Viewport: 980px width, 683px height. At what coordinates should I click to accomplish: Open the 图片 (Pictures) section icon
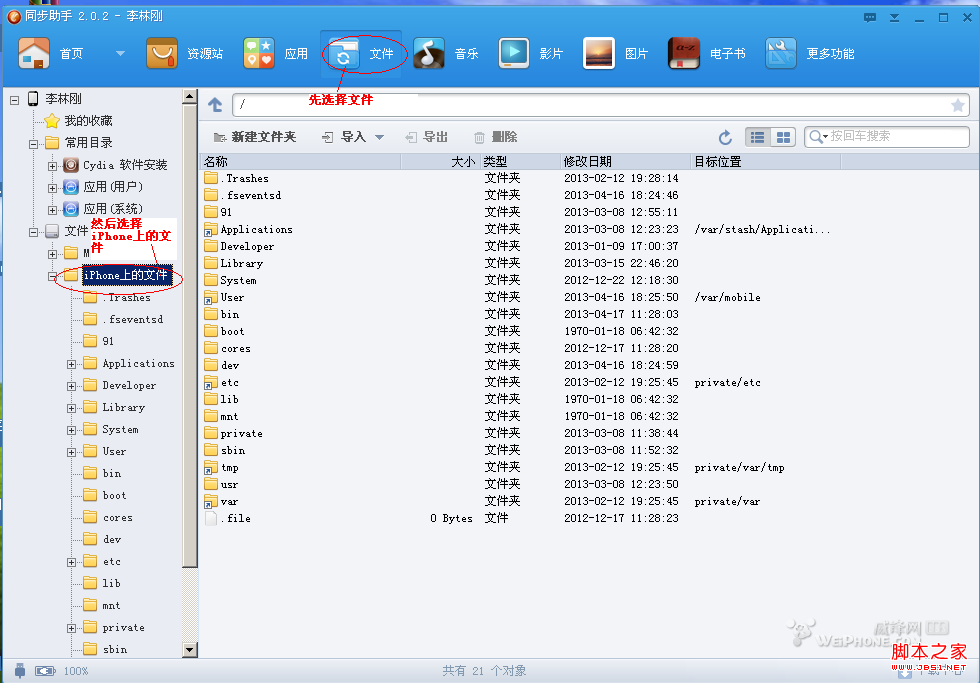coord(598,54)
